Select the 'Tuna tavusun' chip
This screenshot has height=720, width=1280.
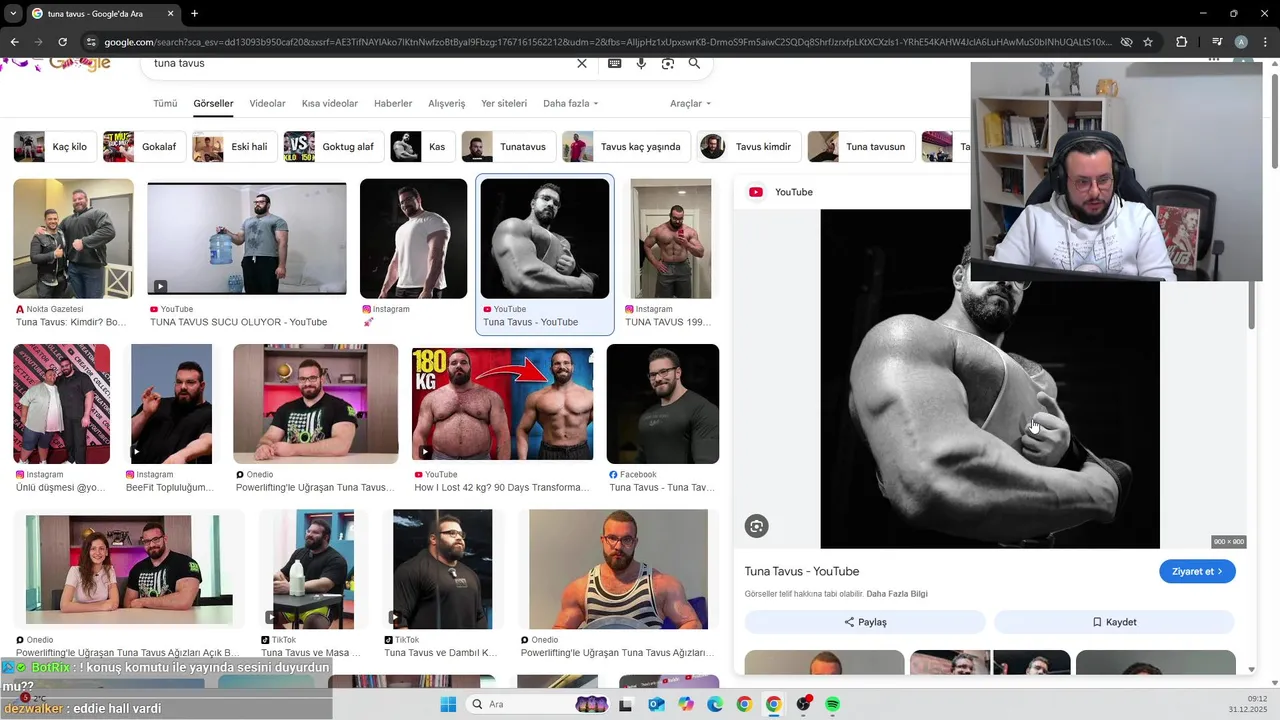[x=862, y=147]
